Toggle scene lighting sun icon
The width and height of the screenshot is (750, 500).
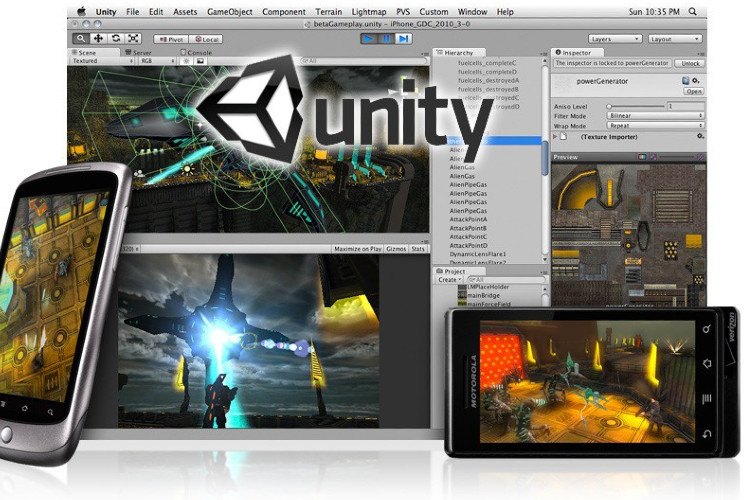pyautogui.click(x=186, y=61)
